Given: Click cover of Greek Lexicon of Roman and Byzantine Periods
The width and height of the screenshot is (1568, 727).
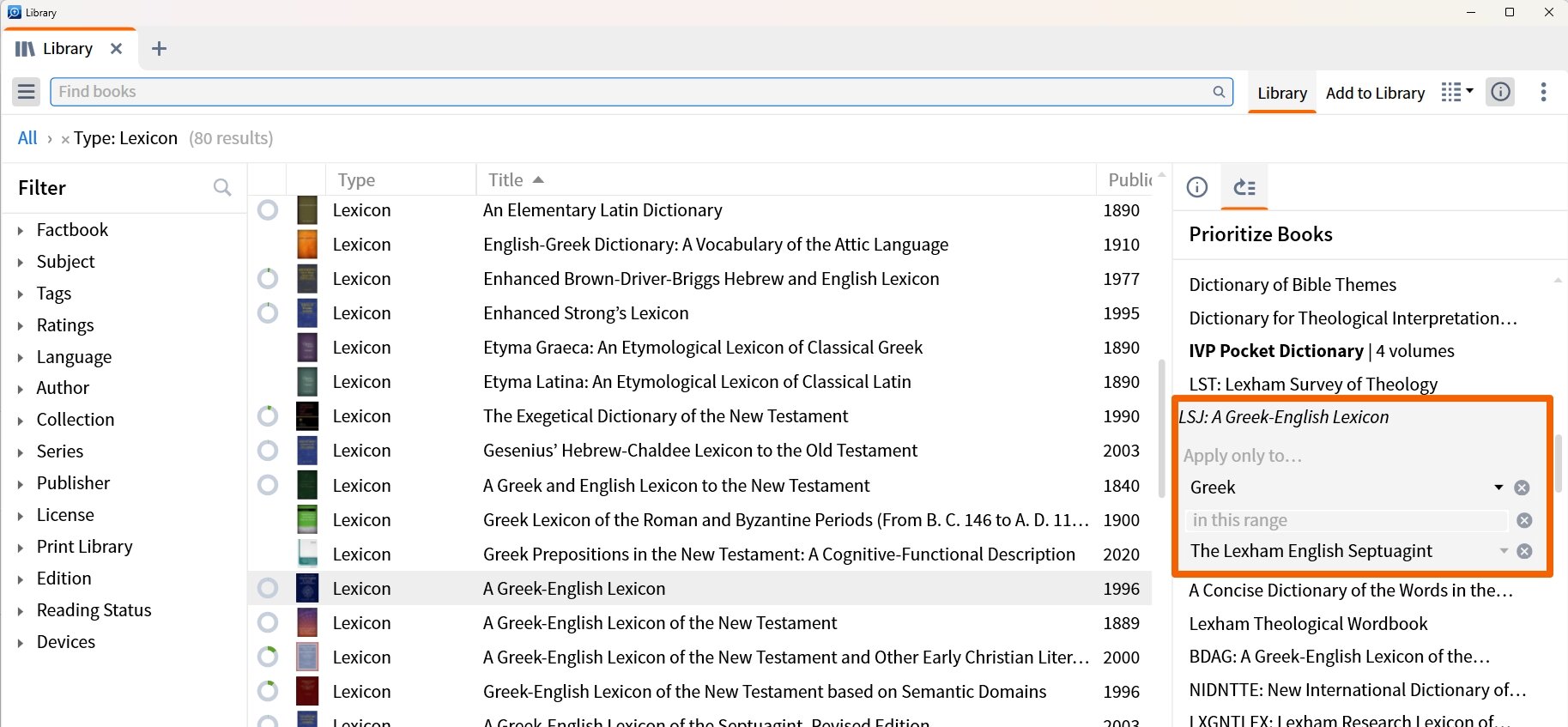Looking at the screenshot, I should click(307, 520).
